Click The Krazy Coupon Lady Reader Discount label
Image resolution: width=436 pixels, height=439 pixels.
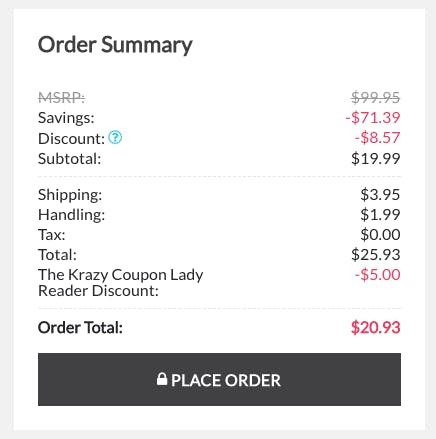pos(120,283)
